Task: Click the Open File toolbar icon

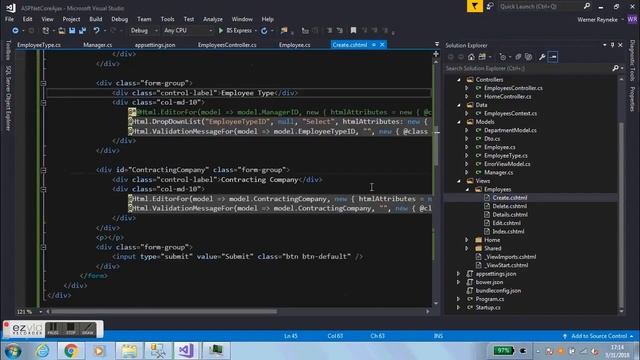Action: (x=62, y=31)
